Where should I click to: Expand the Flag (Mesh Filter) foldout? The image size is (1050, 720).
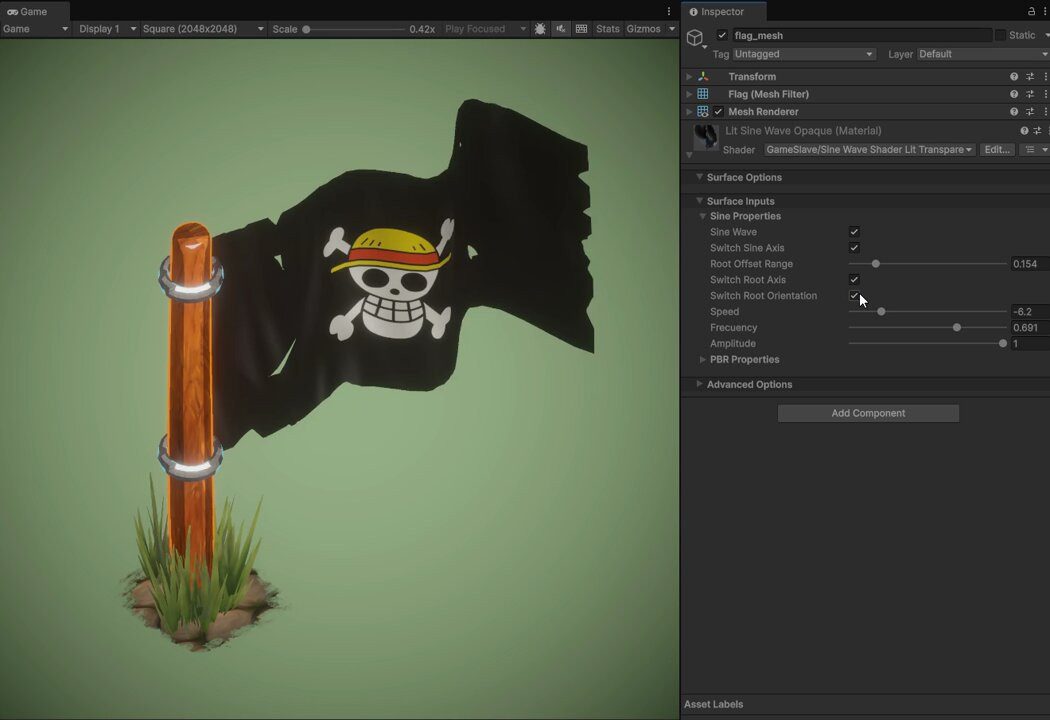(689, 94)
